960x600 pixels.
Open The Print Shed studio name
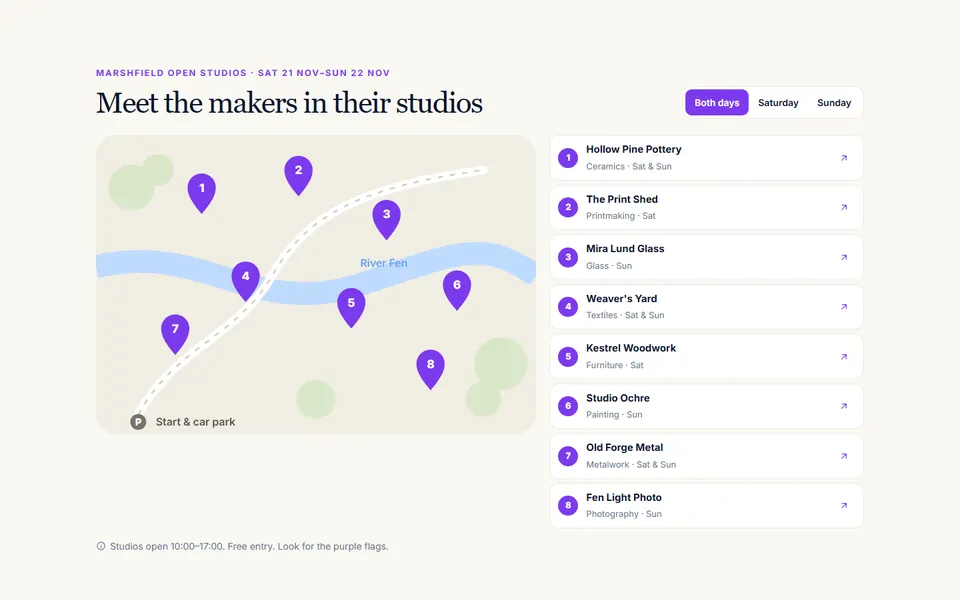[x=622, y=199]
